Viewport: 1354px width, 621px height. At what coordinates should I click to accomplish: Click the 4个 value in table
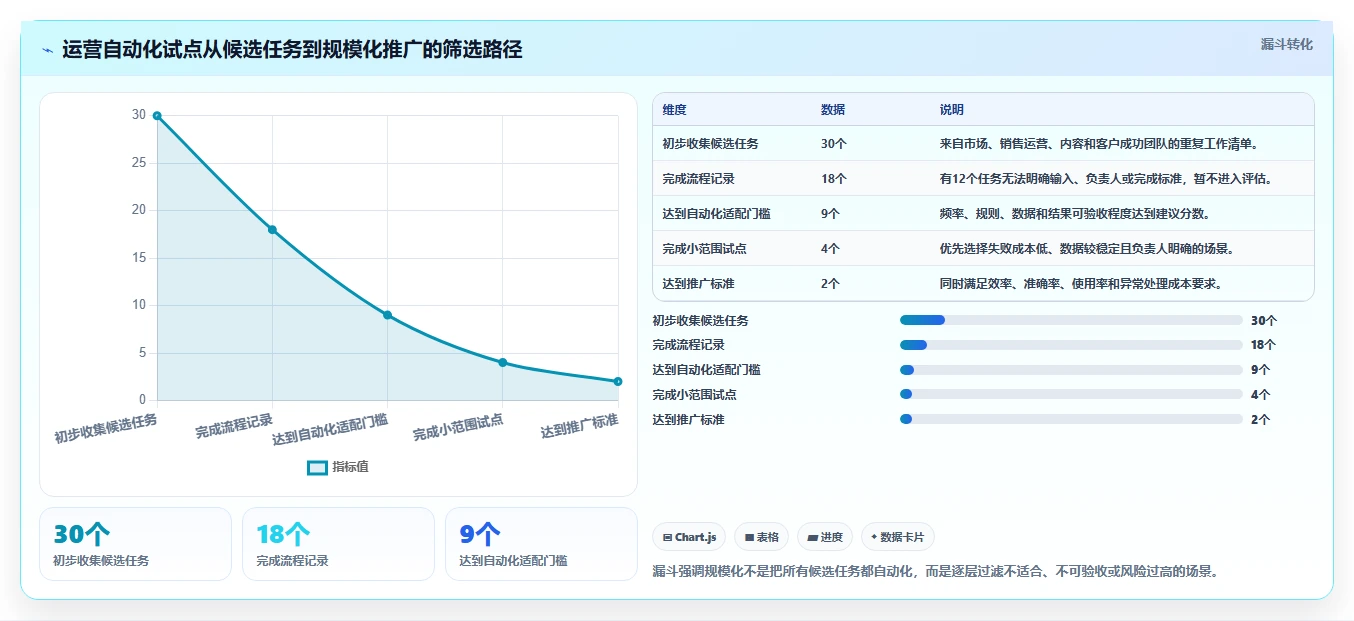click(x=830, y=249)
